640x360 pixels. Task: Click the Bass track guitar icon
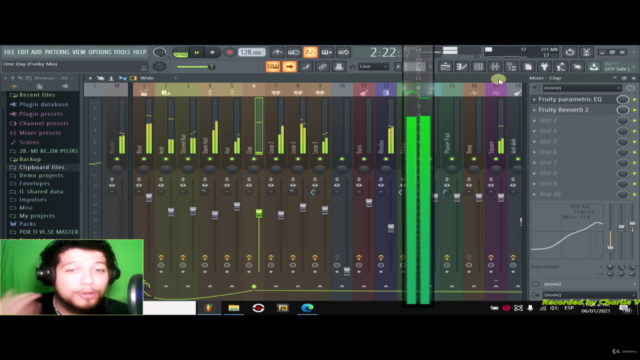(364, 93)
